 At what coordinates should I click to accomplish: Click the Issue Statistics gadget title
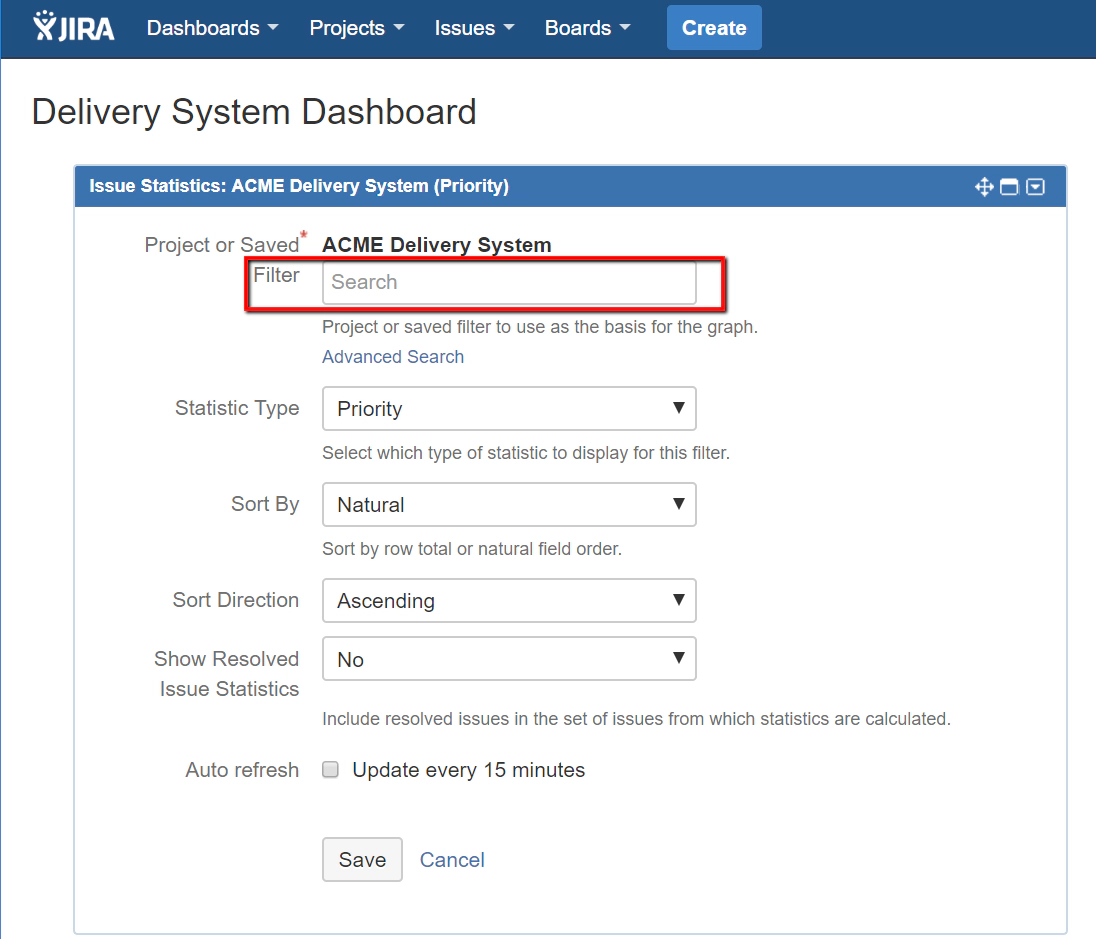coord(299,186)
